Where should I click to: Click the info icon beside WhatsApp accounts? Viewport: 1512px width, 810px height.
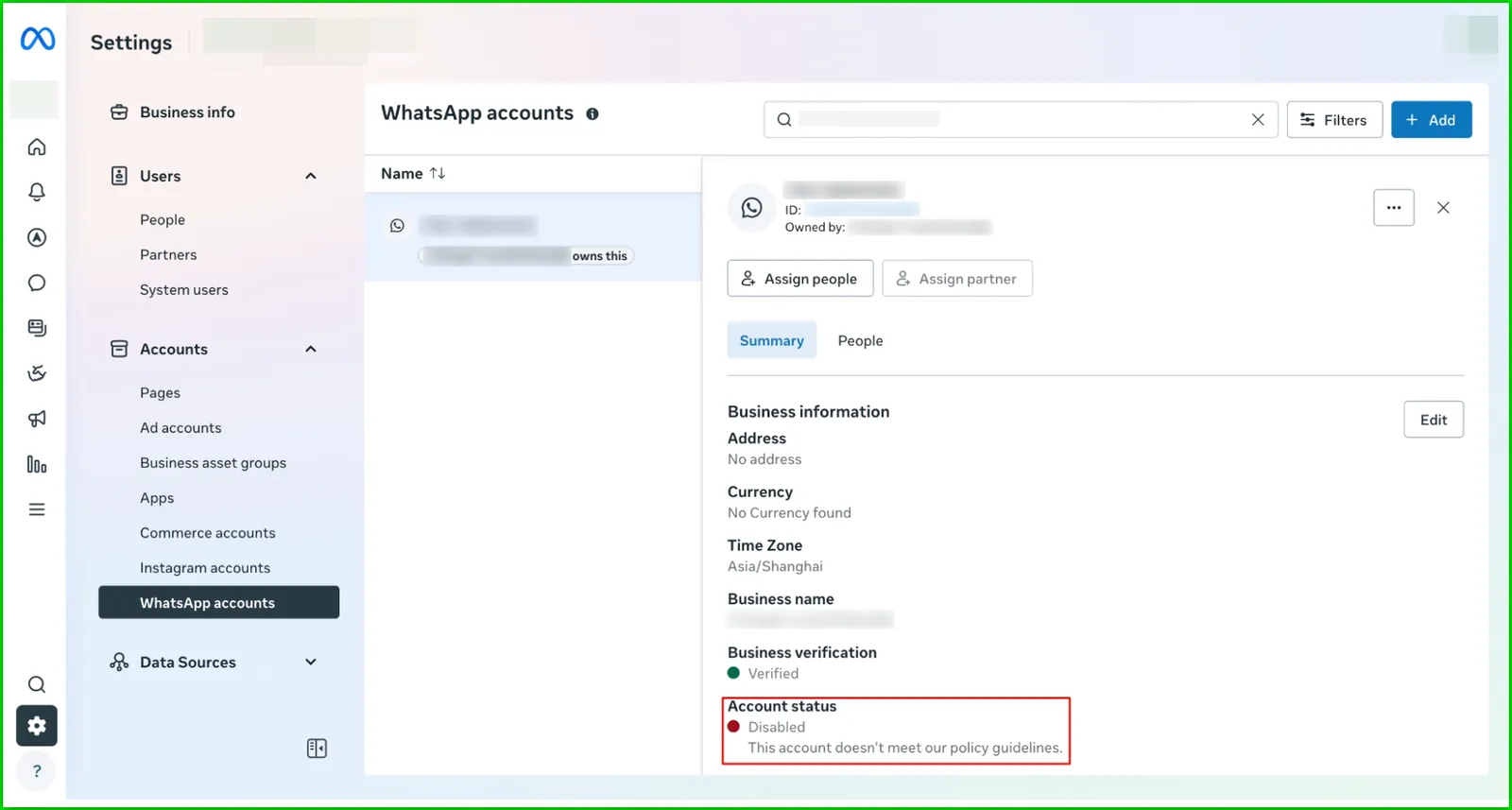click(x=593, y=113)
